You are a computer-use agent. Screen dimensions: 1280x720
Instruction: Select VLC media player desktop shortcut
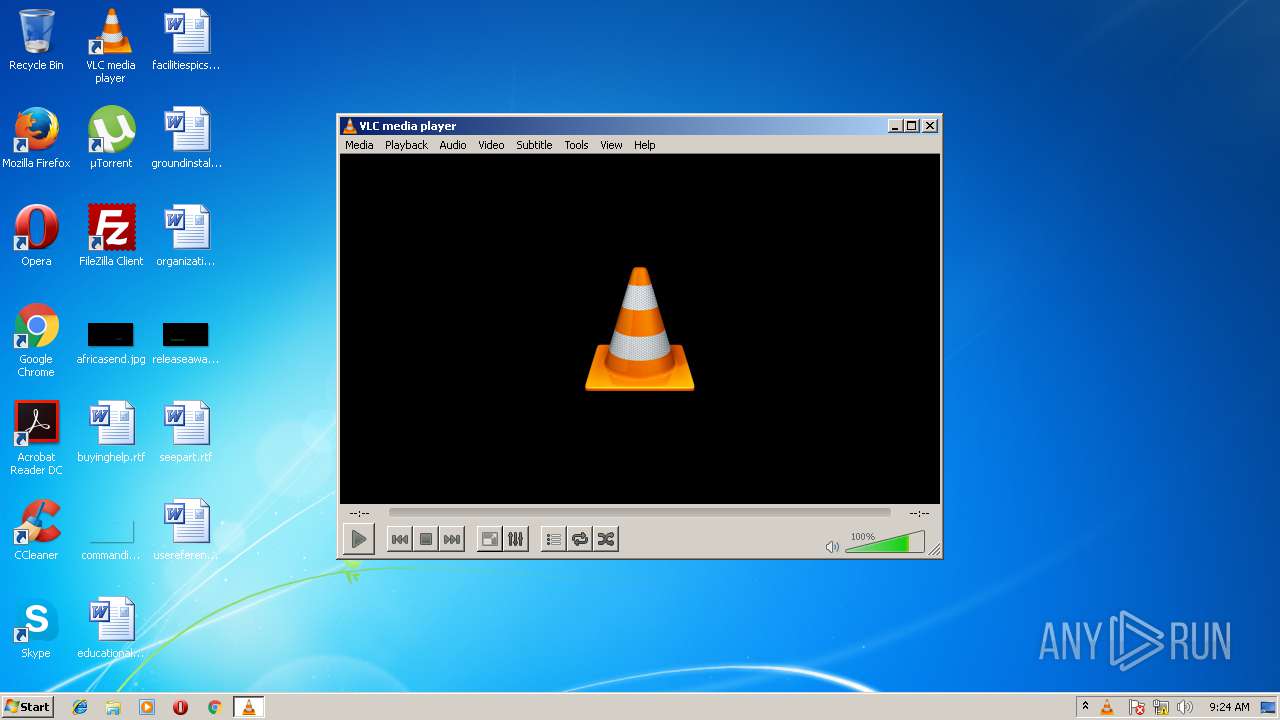pyautogui.click(x=110, y=46)
